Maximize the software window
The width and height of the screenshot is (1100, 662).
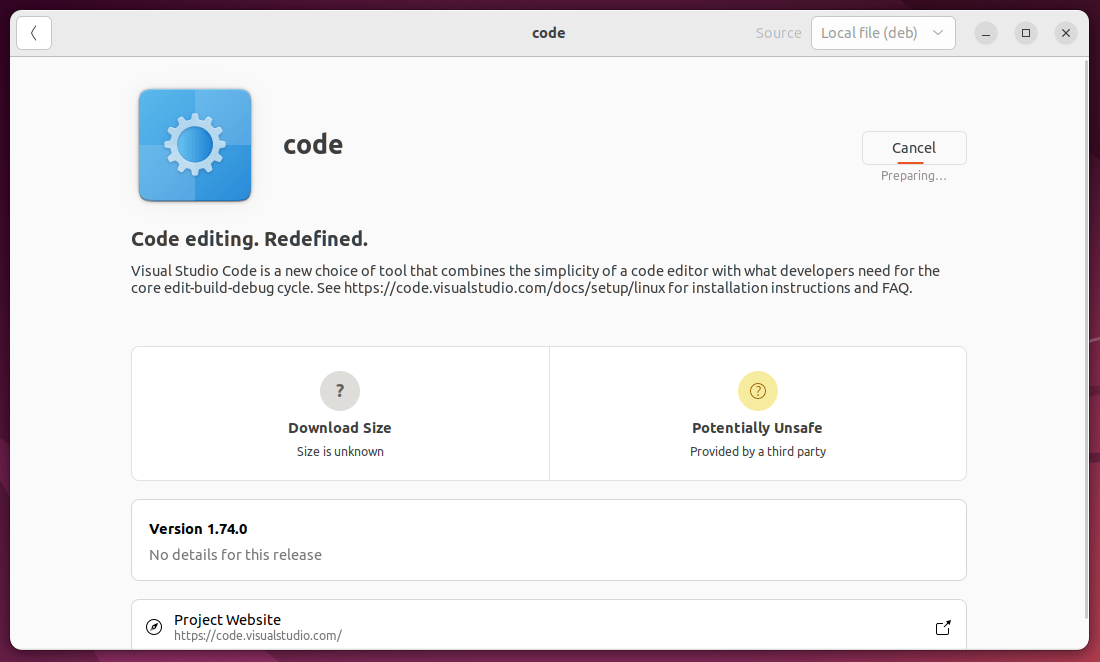coord(1025,33)
